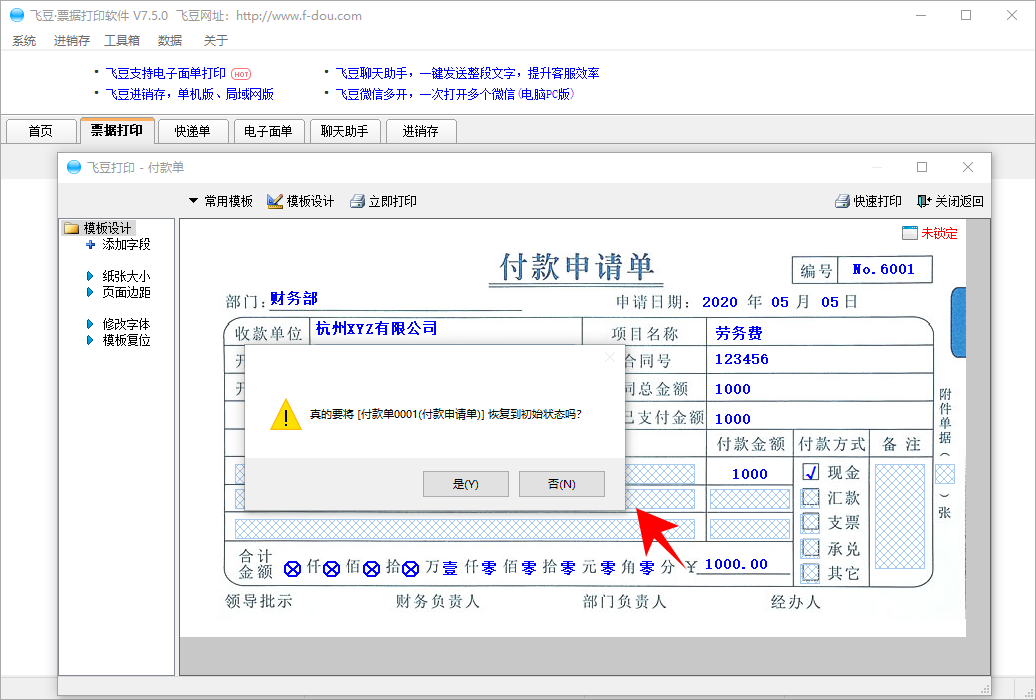Open link 飞豆微信多开
1036x700 pixels.
click(455, 94)
